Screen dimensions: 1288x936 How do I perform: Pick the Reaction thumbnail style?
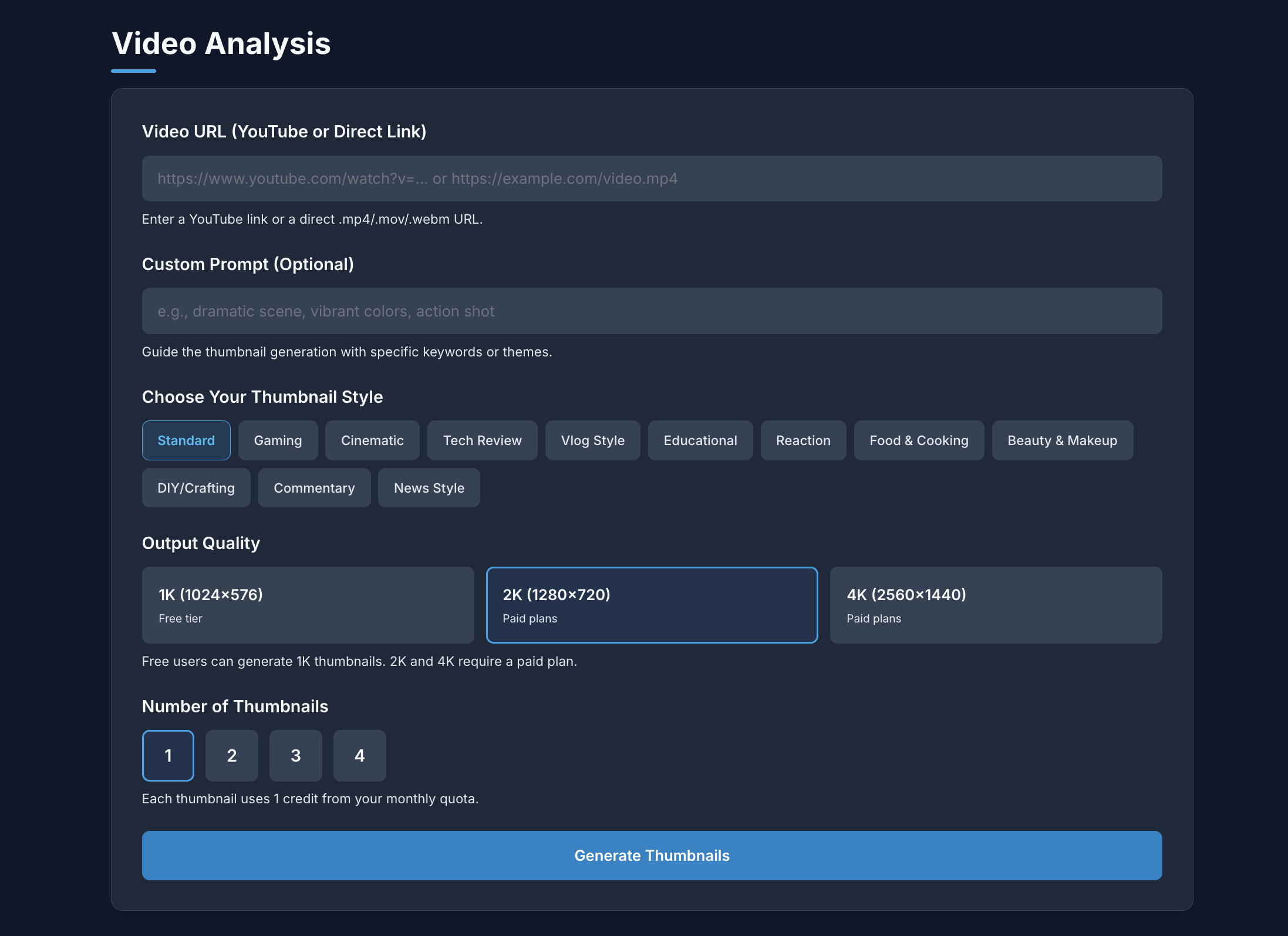point(803,440)
